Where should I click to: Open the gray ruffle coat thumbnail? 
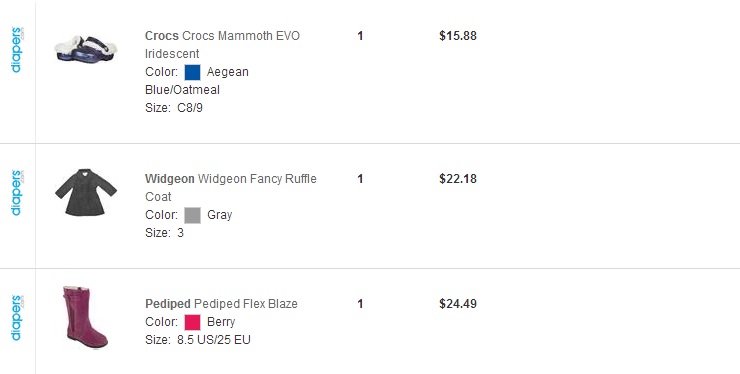[86, 192]
